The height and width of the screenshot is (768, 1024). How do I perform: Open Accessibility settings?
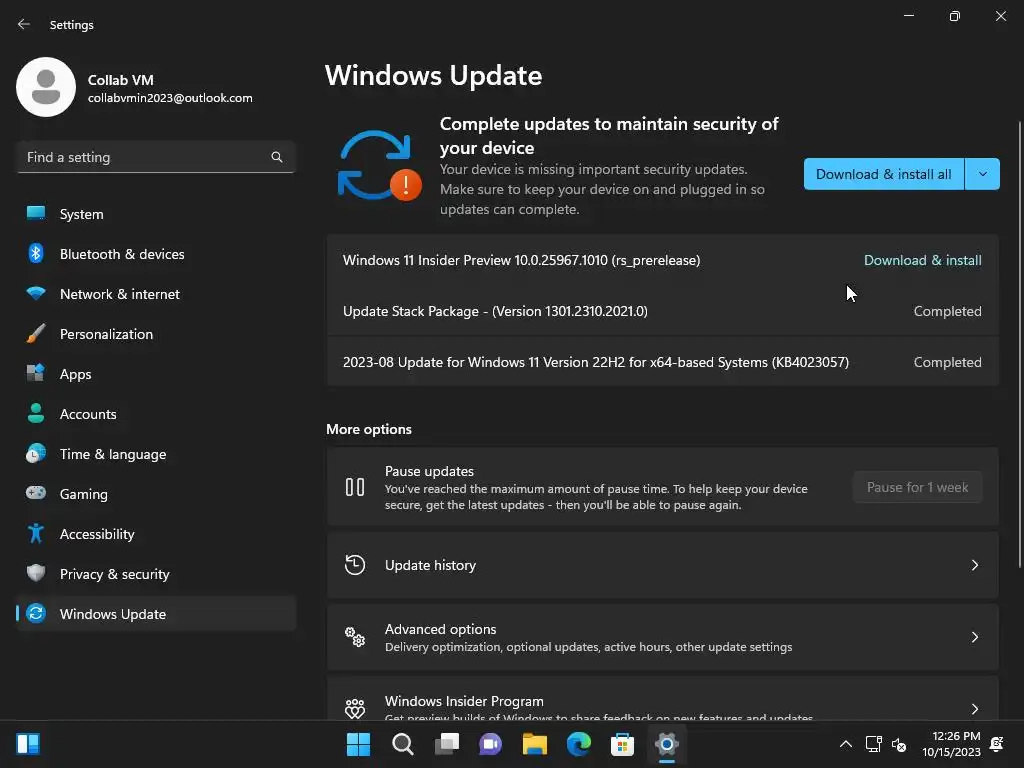[x=155, y=534]
